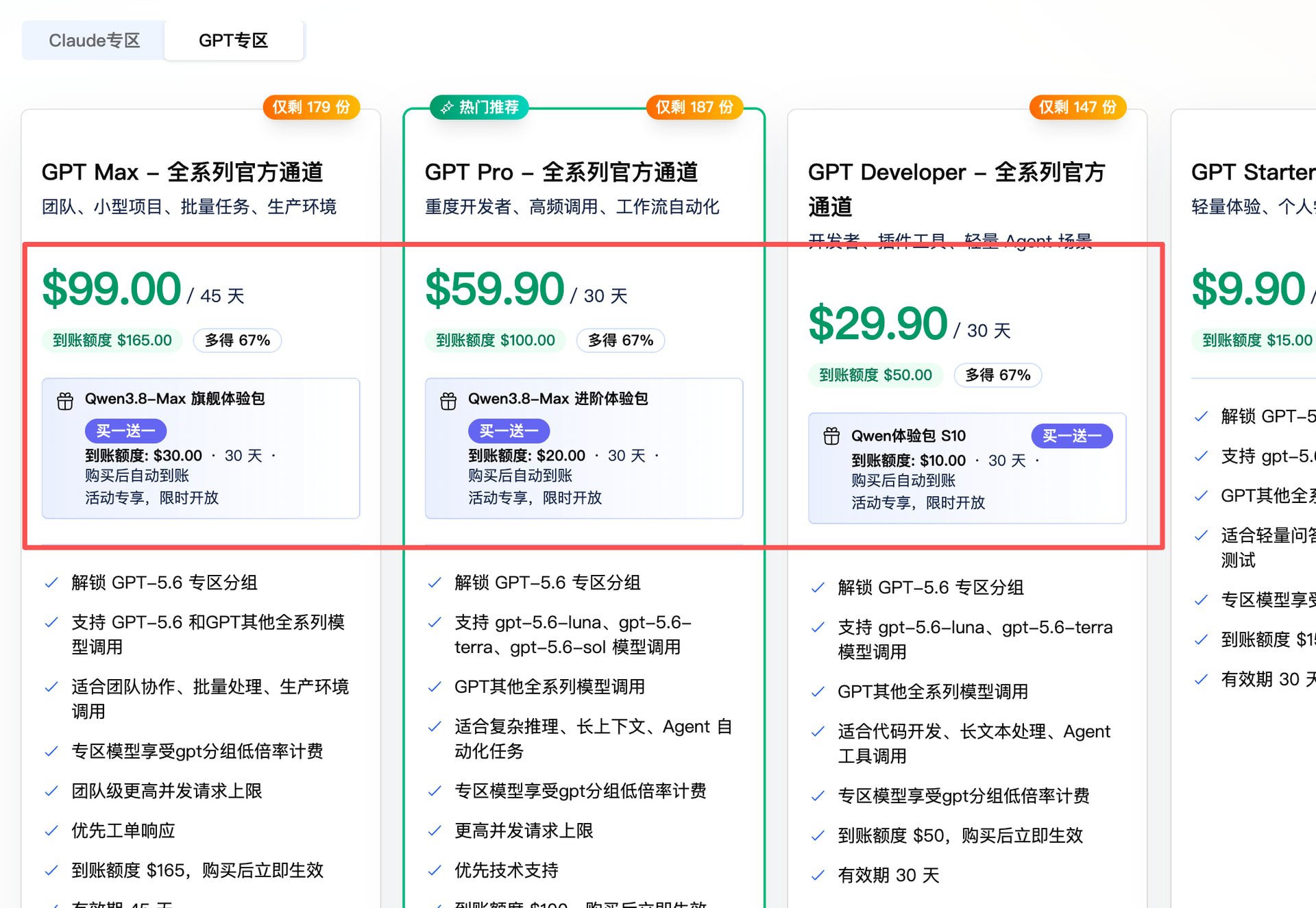Image resolution: width=1316 pixels, height=908 pixels.
Task: Click the gift icon beside Qwen3.8-Max 进阶体验包
Action: [x=448, y=401]
